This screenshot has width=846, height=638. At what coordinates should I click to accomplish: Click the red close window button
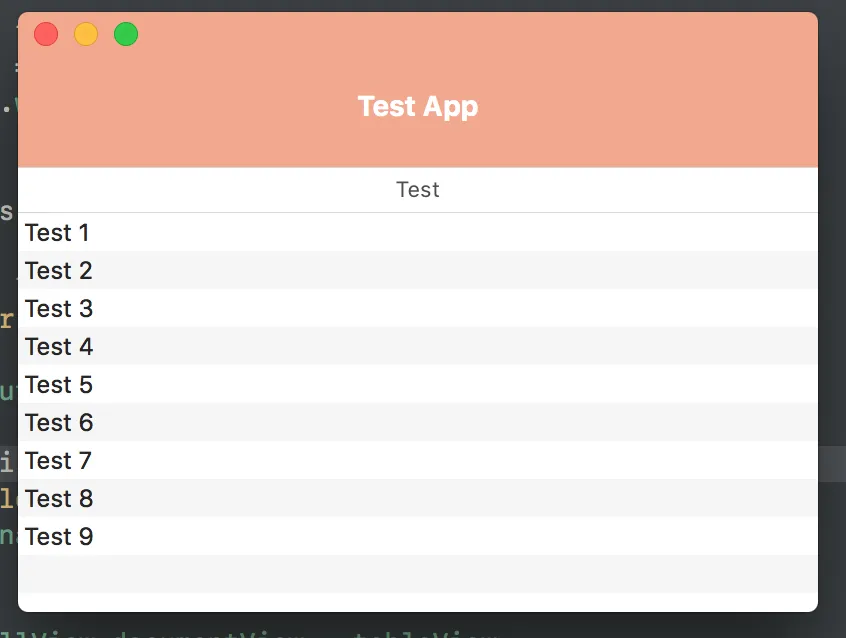coord(46,35)
